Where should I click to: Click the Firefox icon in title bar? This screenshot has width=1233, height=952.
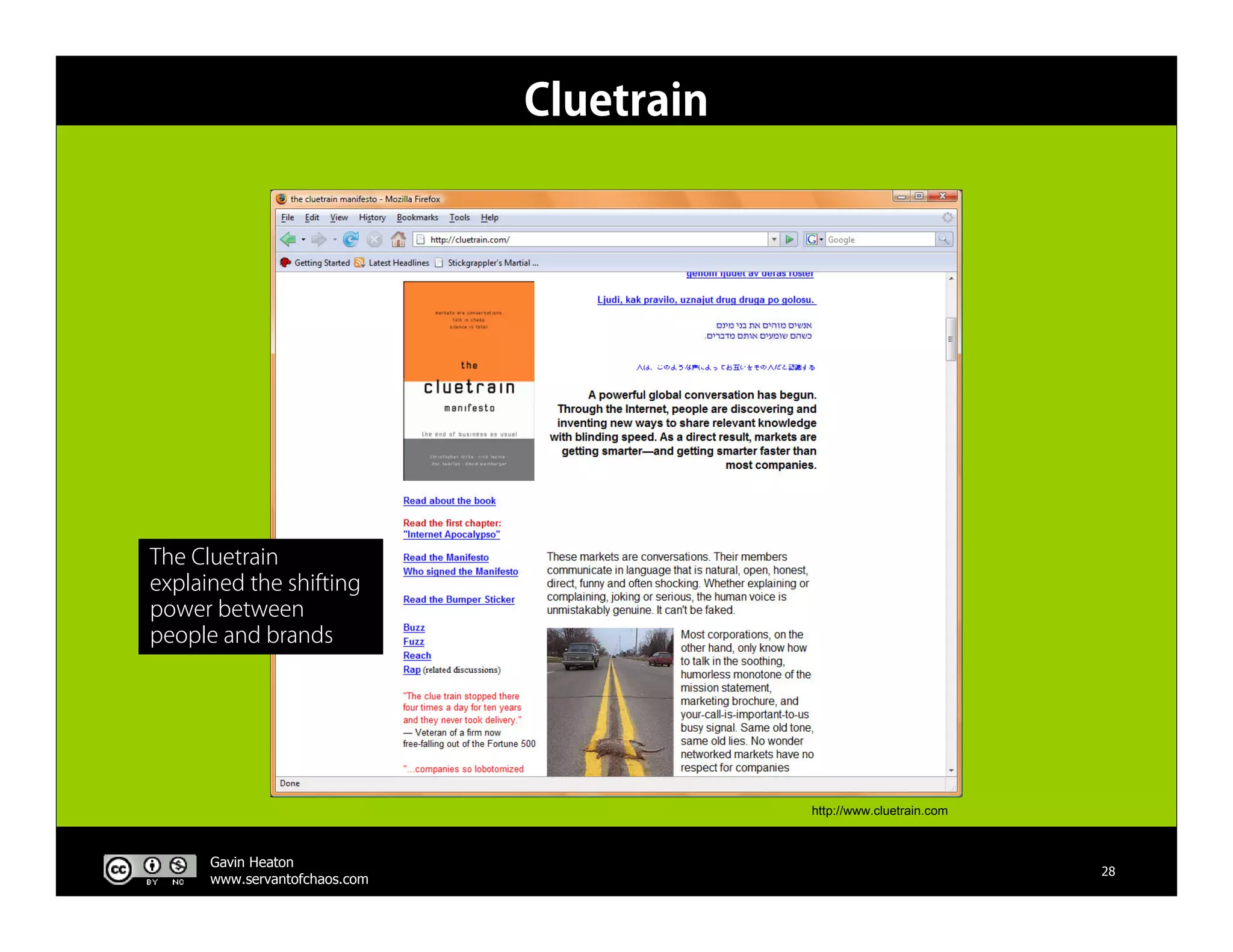(281, 199)
